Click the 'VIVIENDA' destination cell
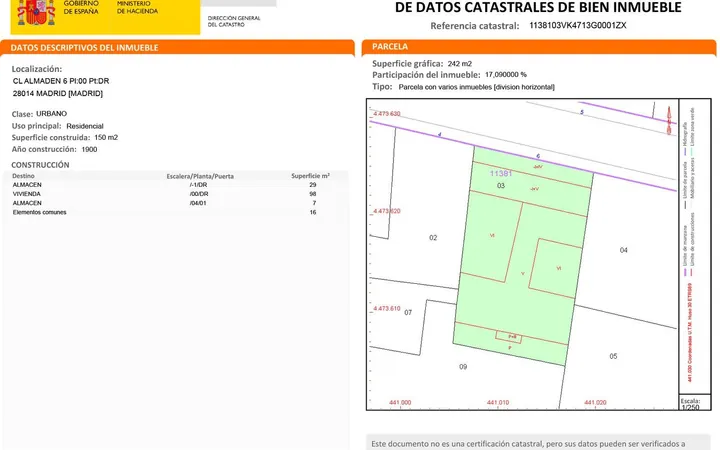This screenshot has height=450, width=720. click(27, 194)
